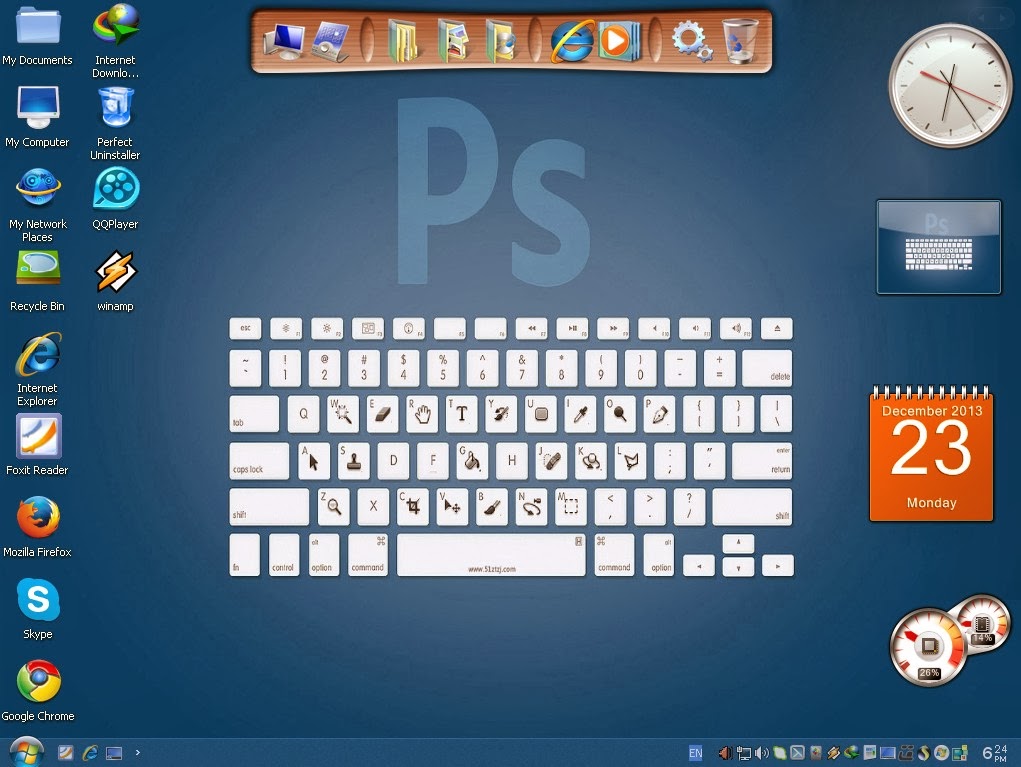
Task: Click the taskbar clock showing 6:24 PM
Action: pos(995,753)
